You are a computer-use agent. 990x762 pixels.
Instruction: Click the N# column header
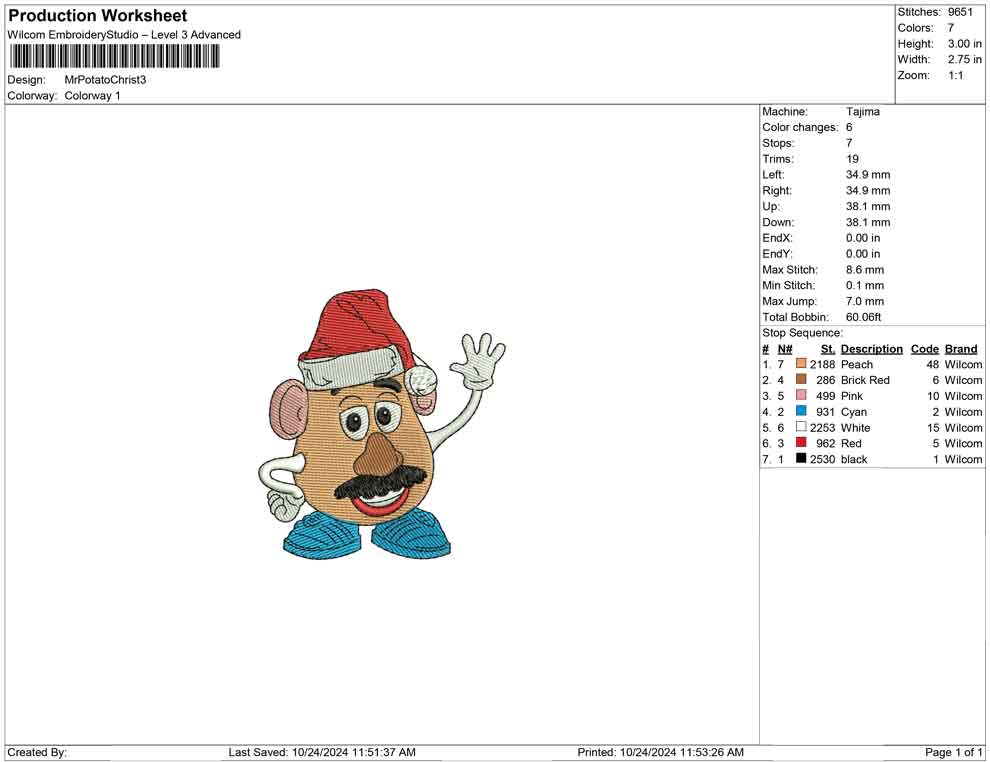click(x=785, y=349)
